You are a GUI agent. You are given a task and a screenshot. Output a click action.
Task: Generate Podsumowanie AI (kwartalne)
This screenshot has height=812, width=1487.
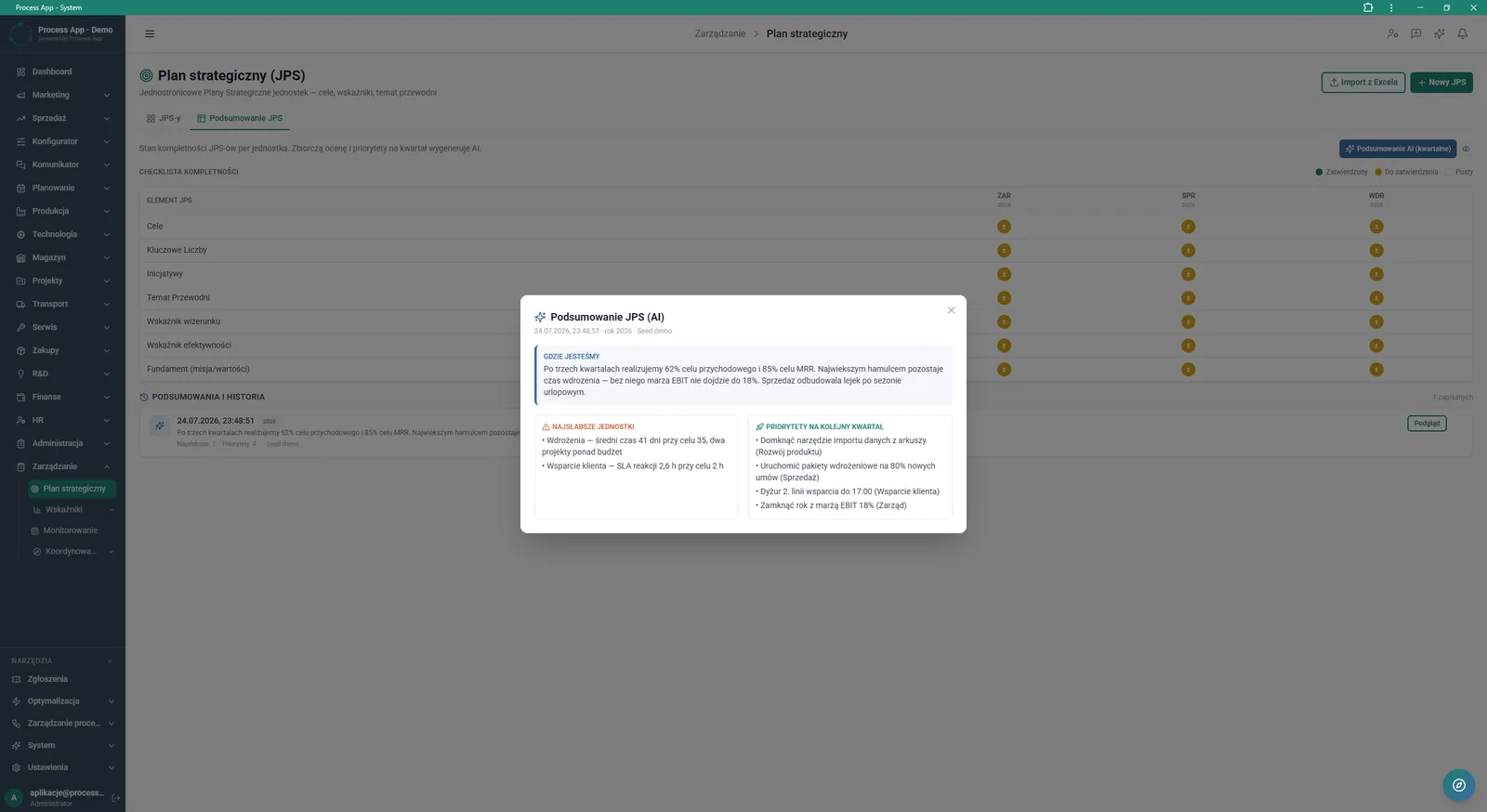point(1398,149)
